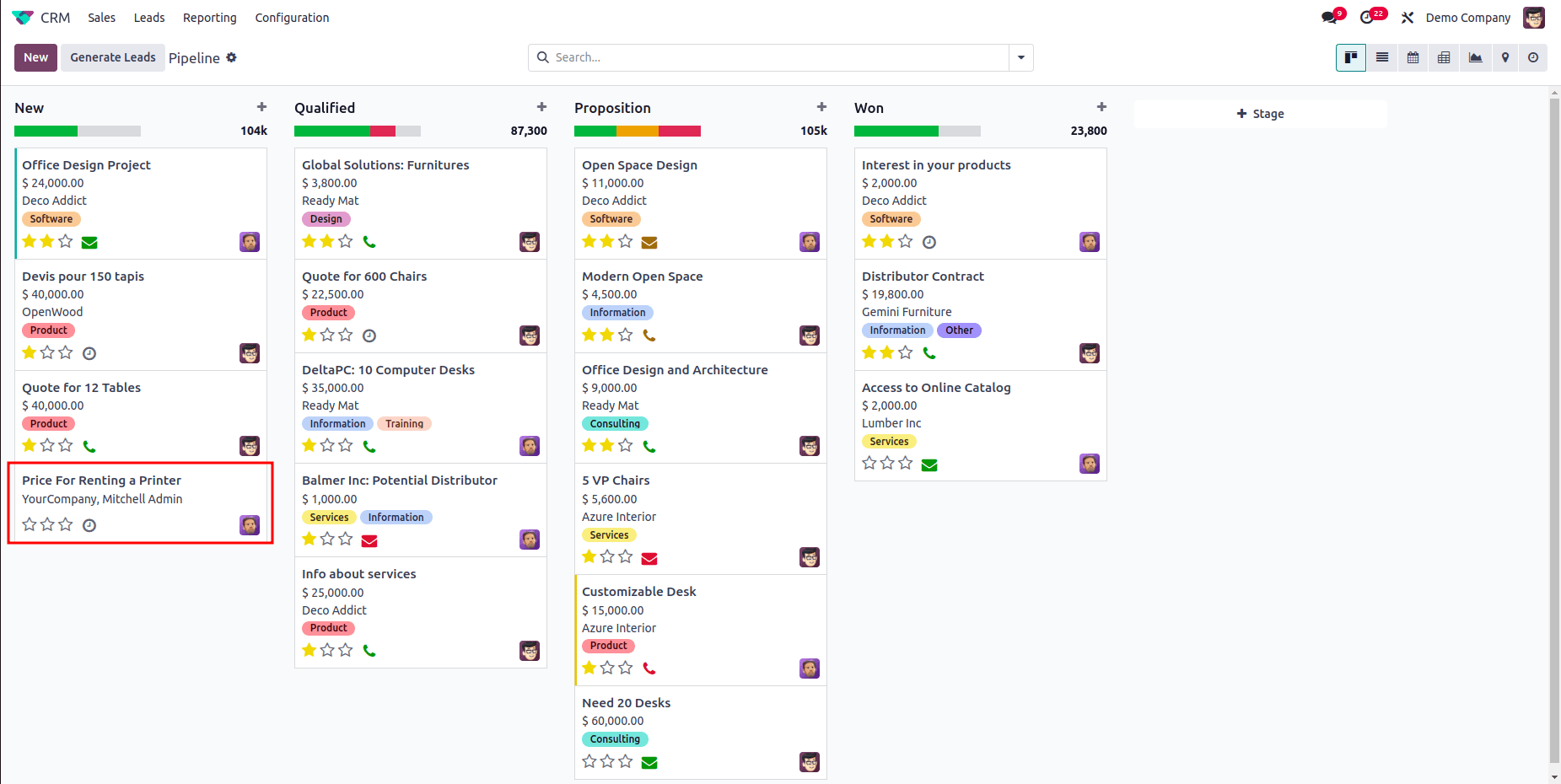The image size is (1561, 784).
Task: Set third star priority on Quote for 600 Chairs
Action: 345,335
